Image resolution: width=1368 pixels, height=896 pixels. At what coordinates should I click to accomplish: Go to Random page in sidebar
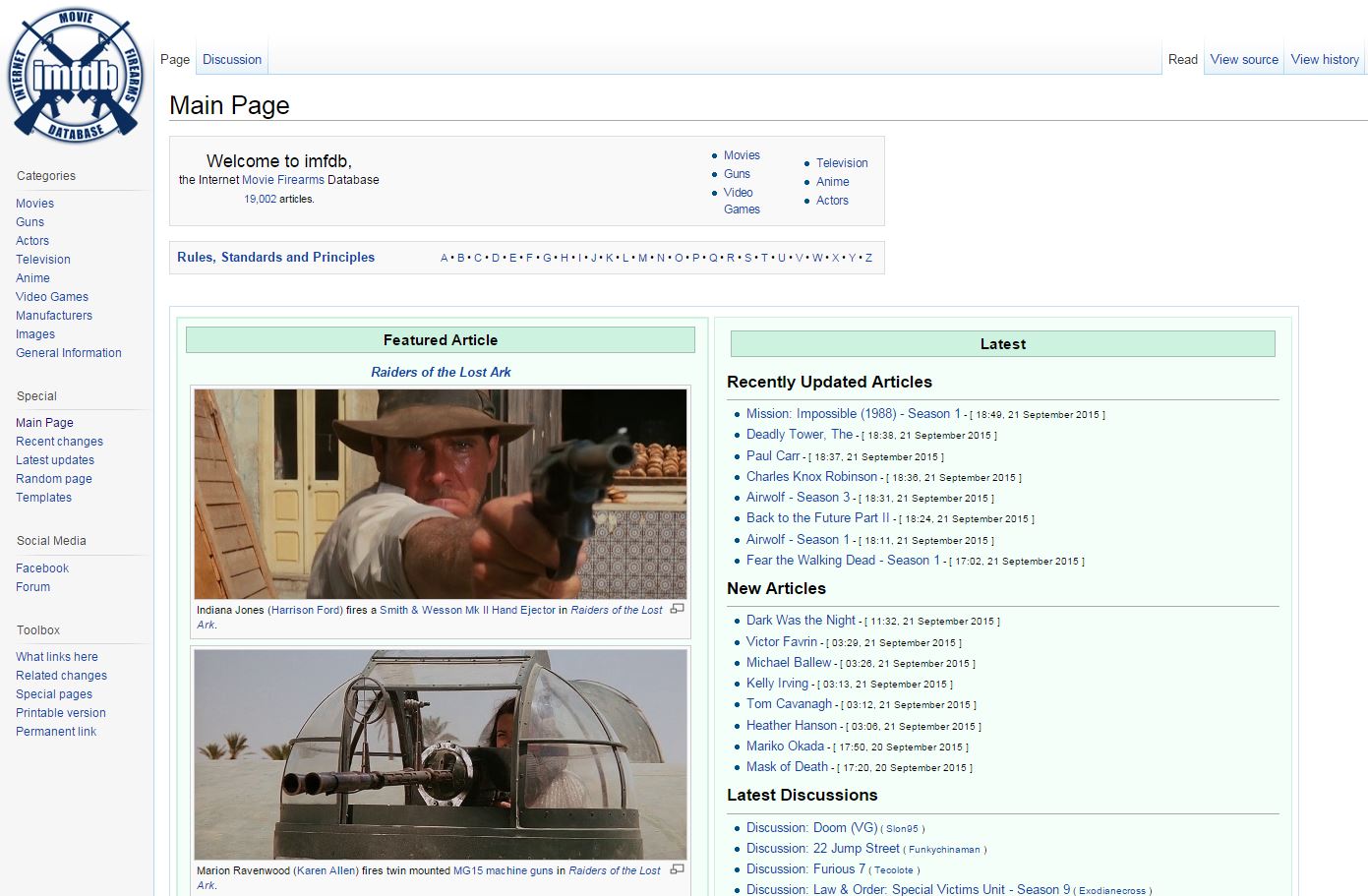coord(54,479)
